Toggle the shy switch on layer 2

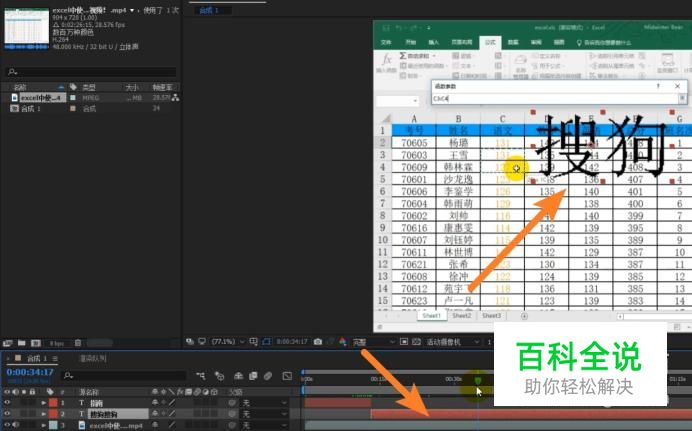154,414
